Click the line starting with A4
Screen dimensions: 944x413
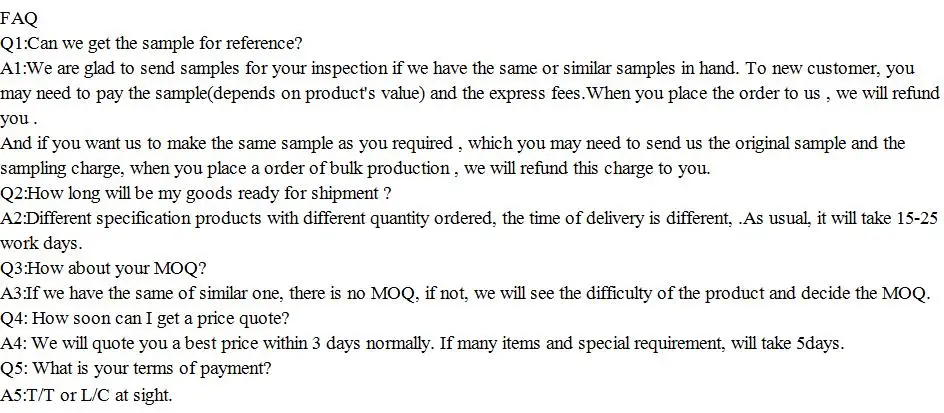click(x=300, y=344)
